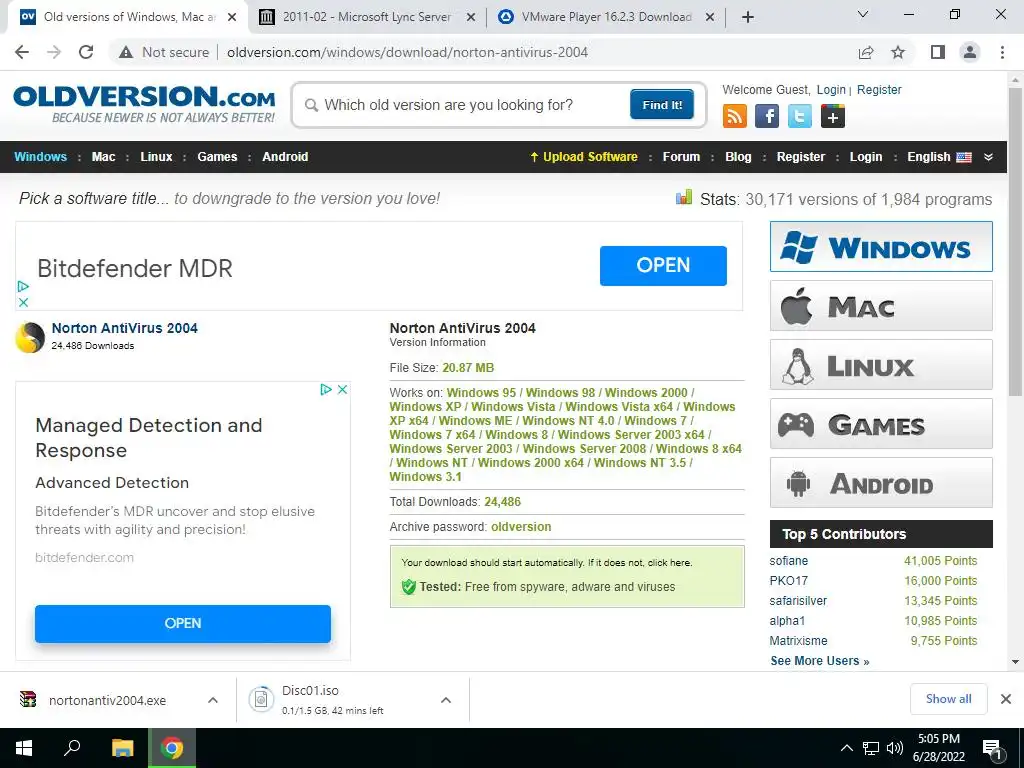Click the plus share icon
The width and height of the screenshot is (1024, 768).
click(x=833, y=116)
